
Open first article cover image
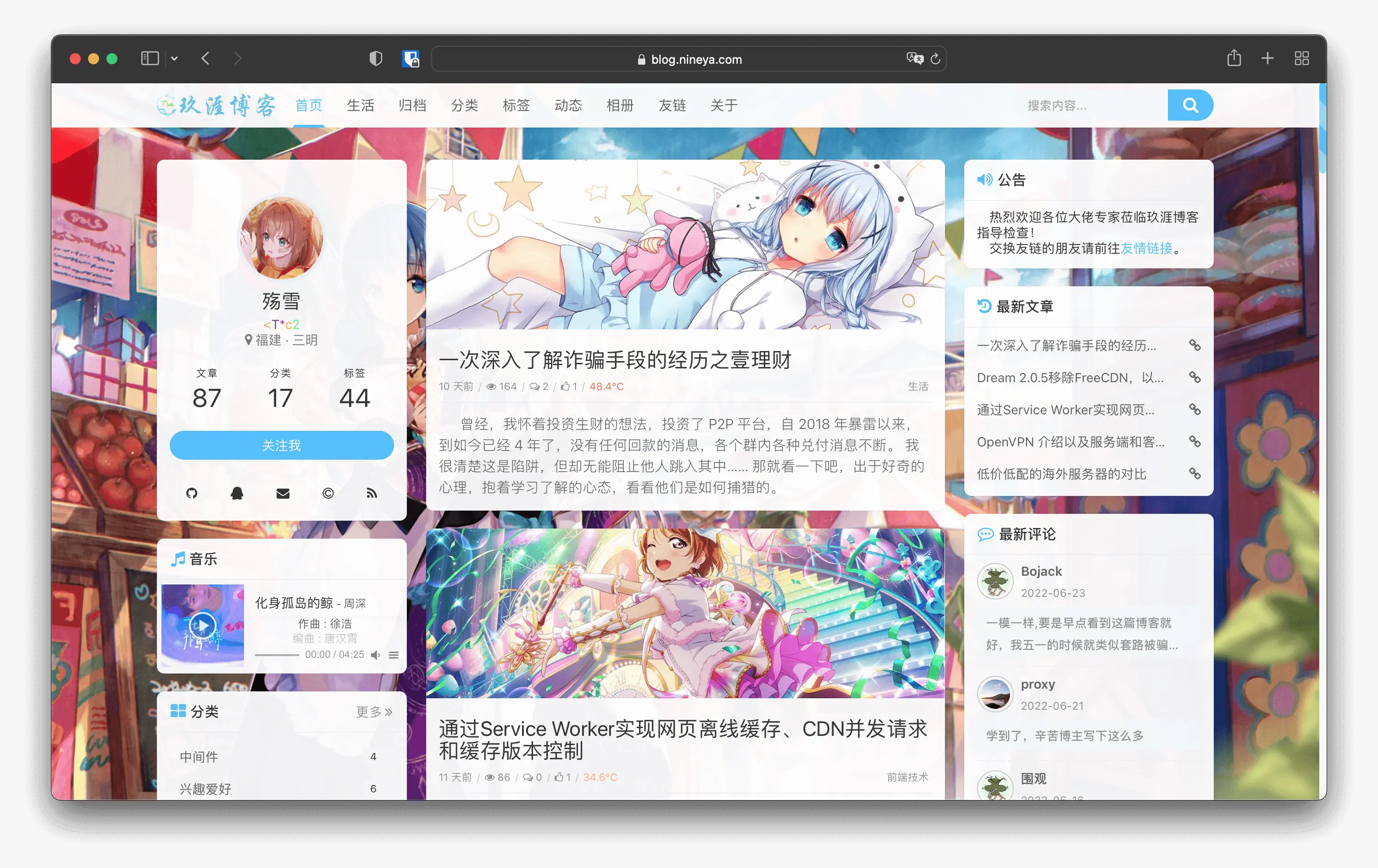(685, 245)
